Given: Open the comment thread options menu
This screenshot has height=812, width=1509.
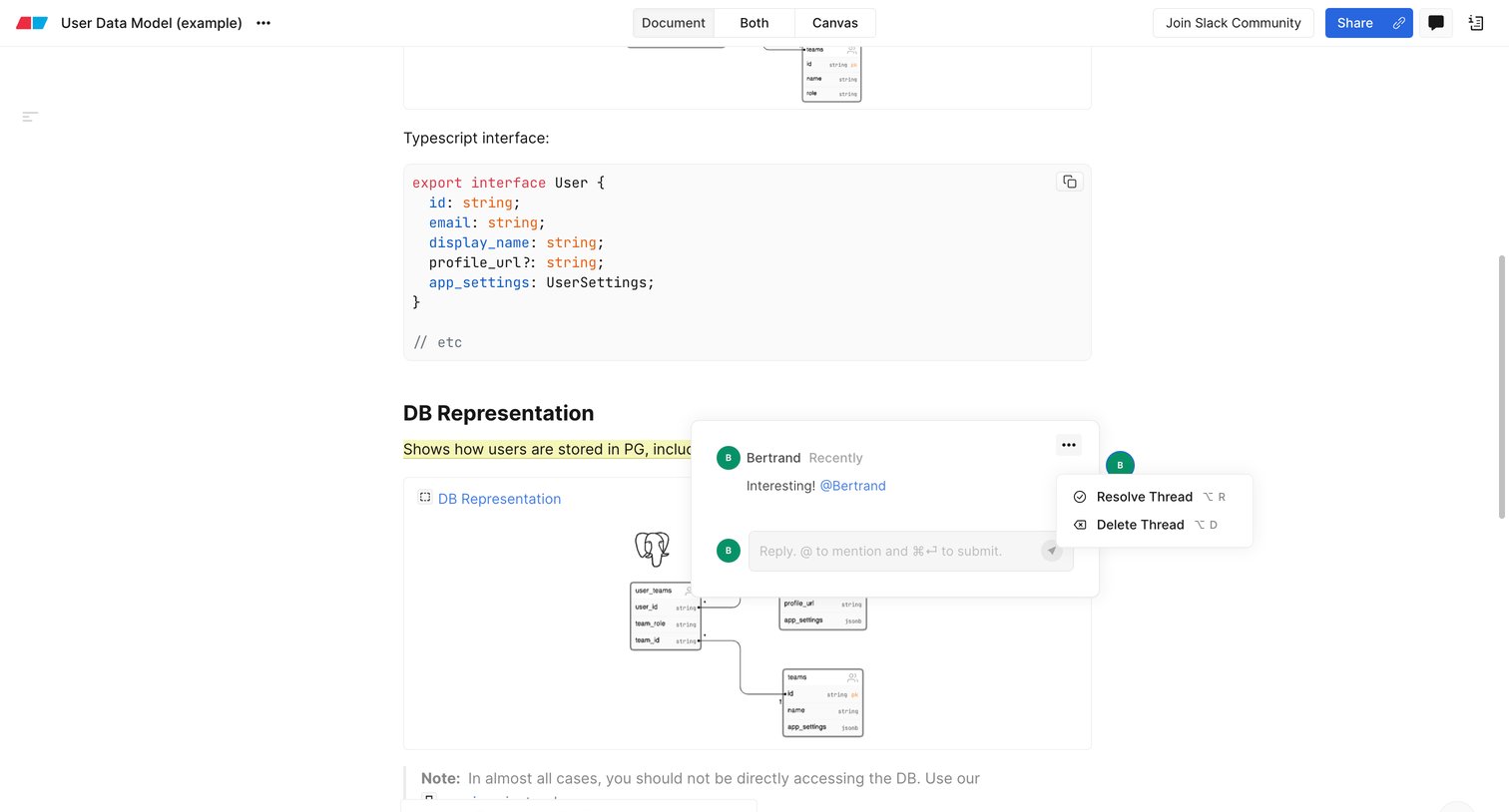Looking at the screenshot, I should point(1069,445).
